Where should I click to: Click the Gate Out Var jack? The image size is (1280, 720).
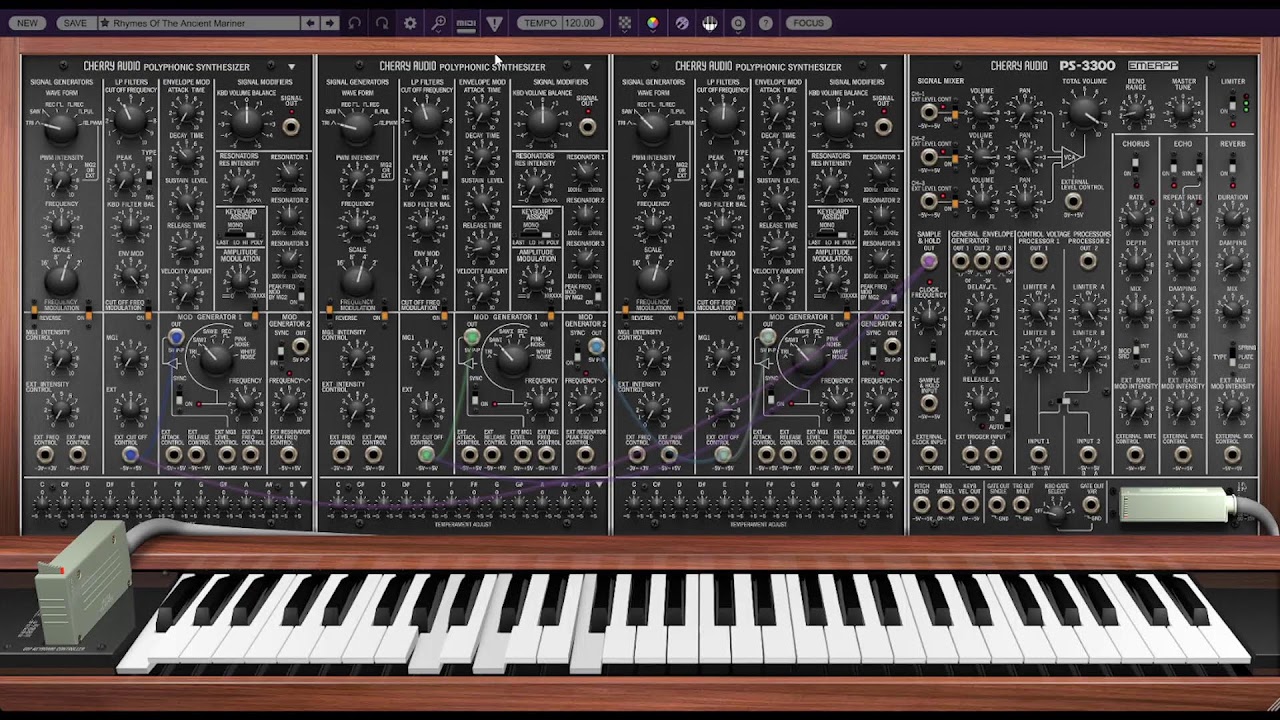click(x=1092, y=506)
